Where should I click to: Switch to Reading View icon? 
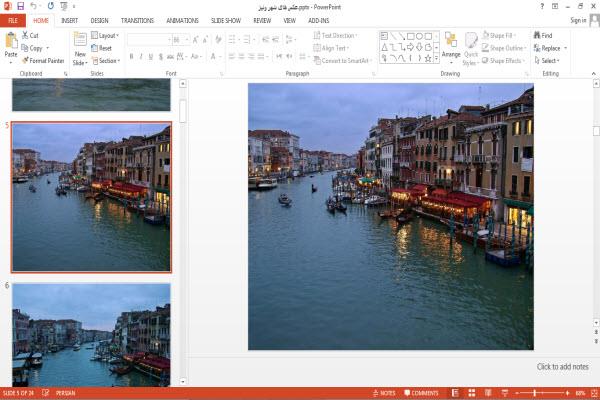point(488,393)
